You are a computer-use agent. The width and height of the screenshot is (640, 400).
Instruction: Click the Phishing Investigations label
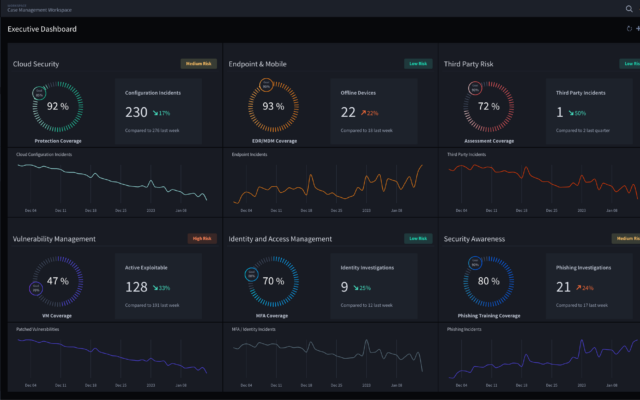click(x=584, y=268)
